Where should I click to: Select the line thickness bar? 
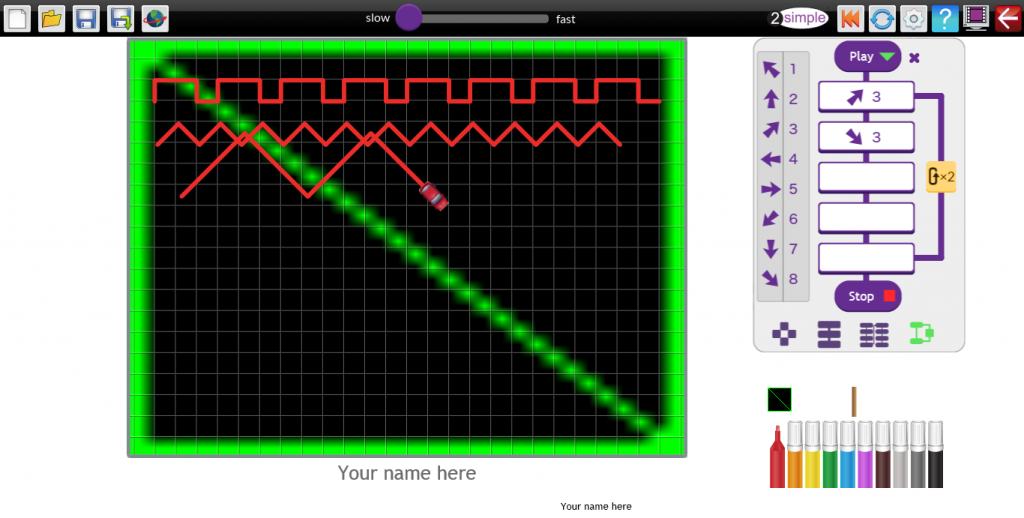pos(854,402)
